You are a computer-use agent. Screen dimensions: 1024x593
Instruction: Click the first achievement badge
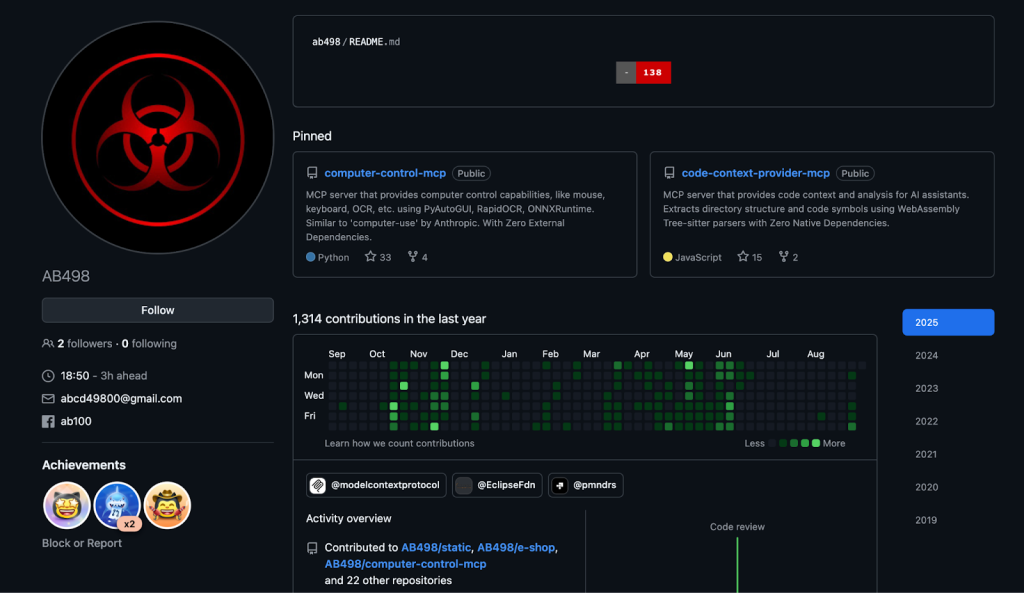67,505
